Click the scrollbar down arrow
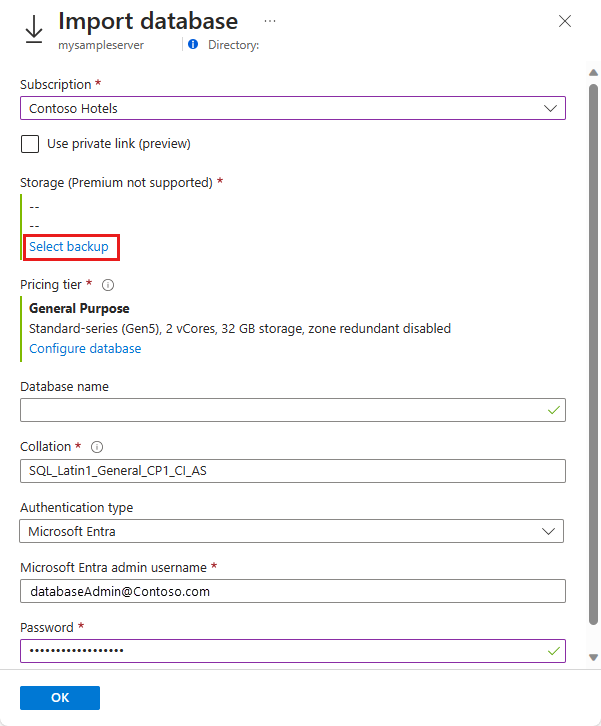Screen dimensions: 601x726 pyautogui.click(x=591, y=657)
